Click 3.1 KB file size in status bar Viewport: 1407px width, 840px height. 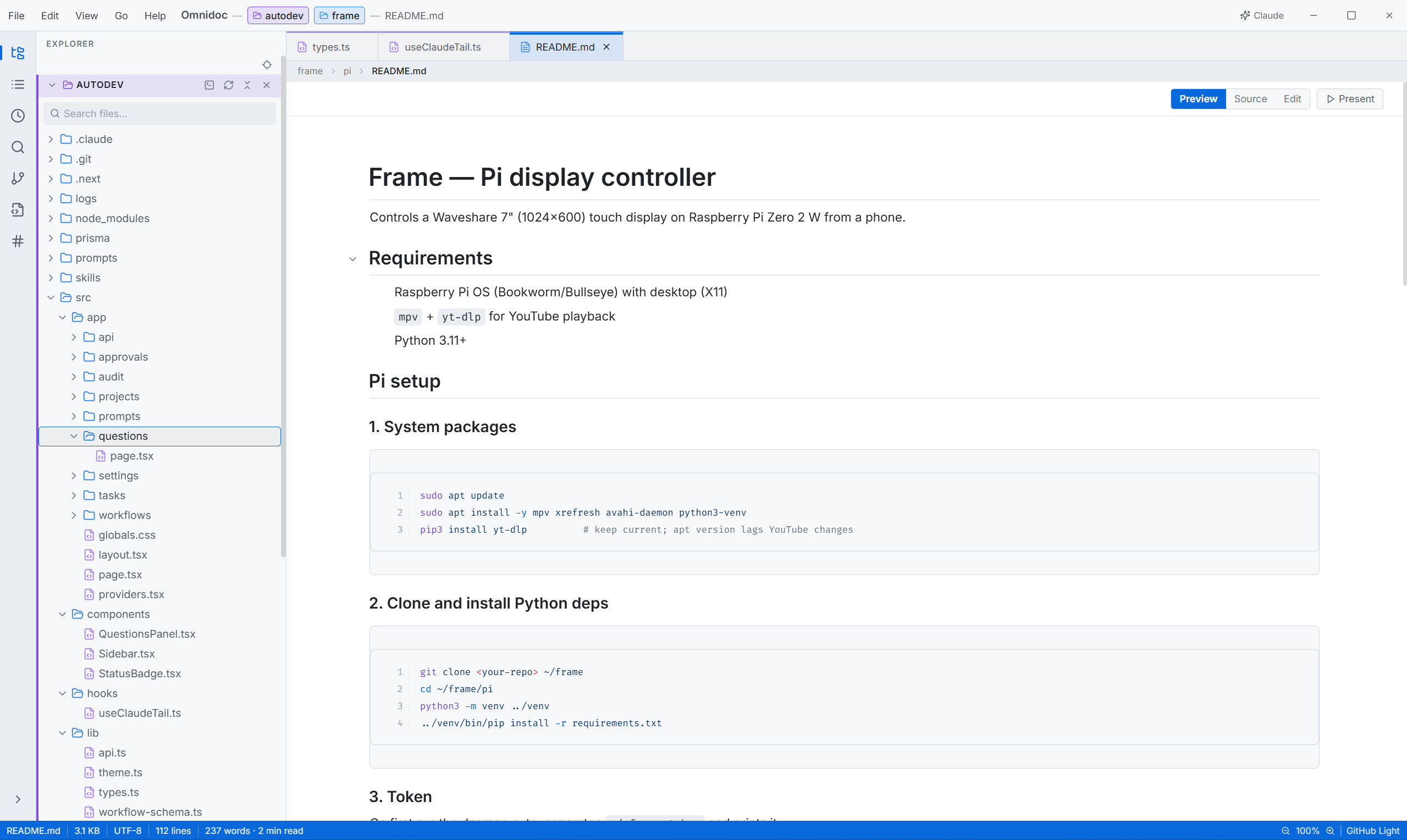tap(87, 831)
